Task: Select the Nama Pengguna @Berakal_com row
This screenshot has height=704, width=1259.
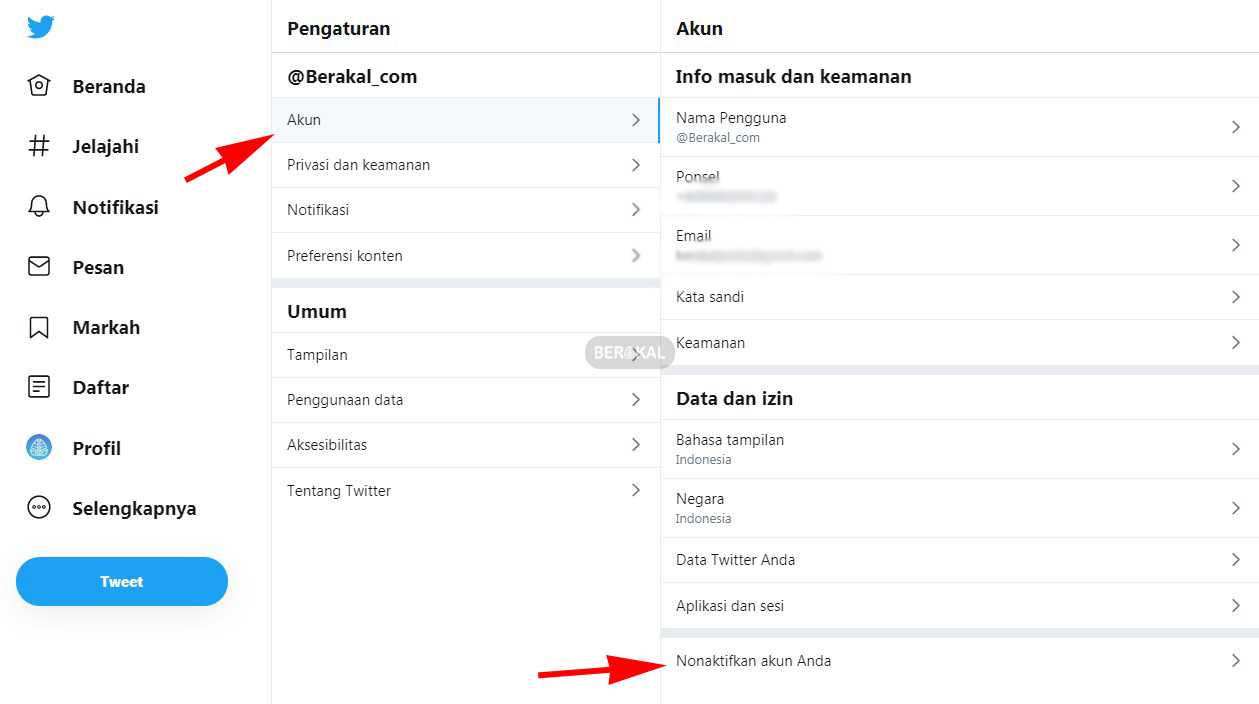Action: pos(960,127)
